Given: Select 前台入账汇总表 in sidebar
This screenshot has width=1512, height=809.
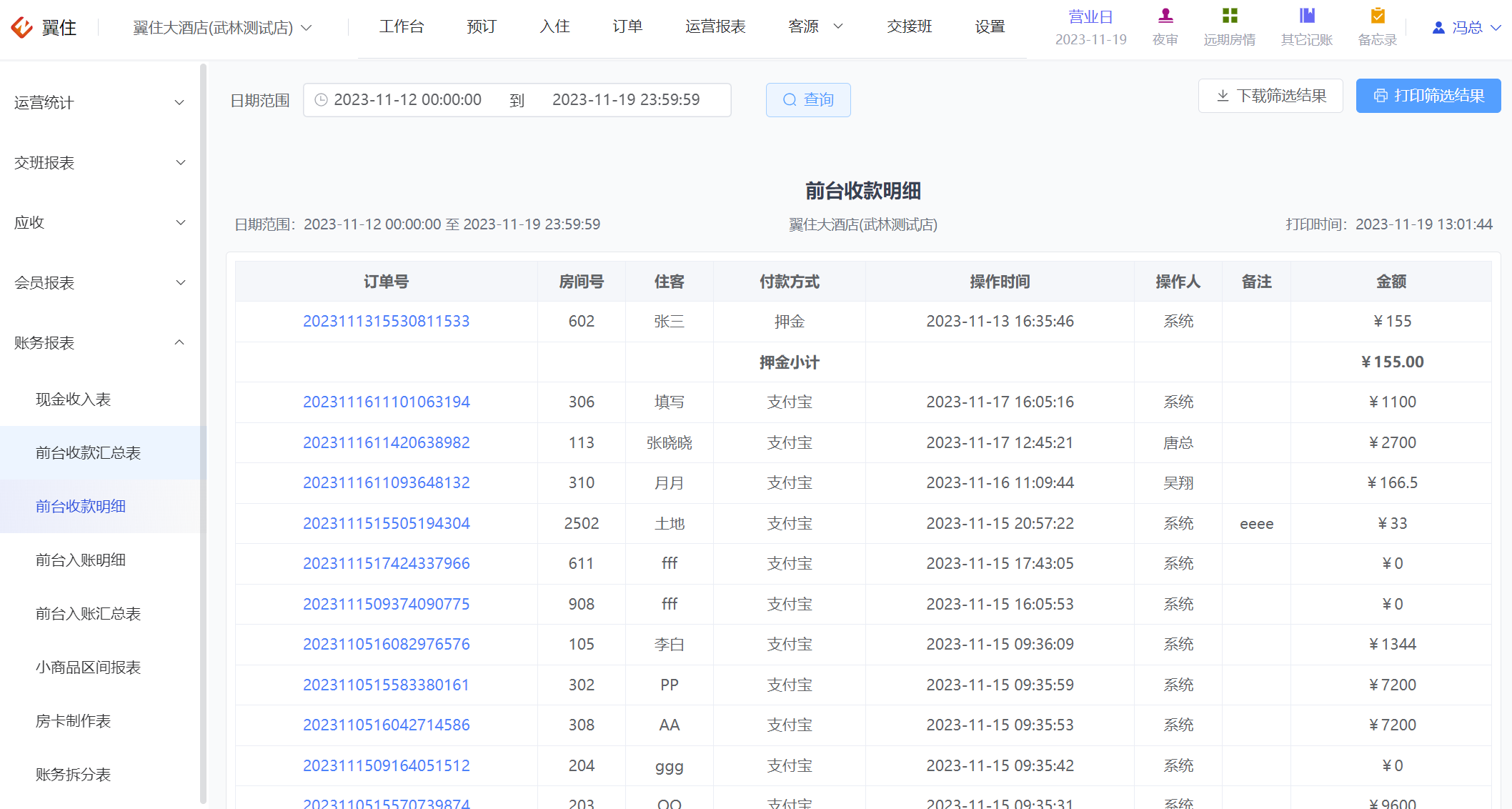Looking at the screenshot, I should coord(99,613).
